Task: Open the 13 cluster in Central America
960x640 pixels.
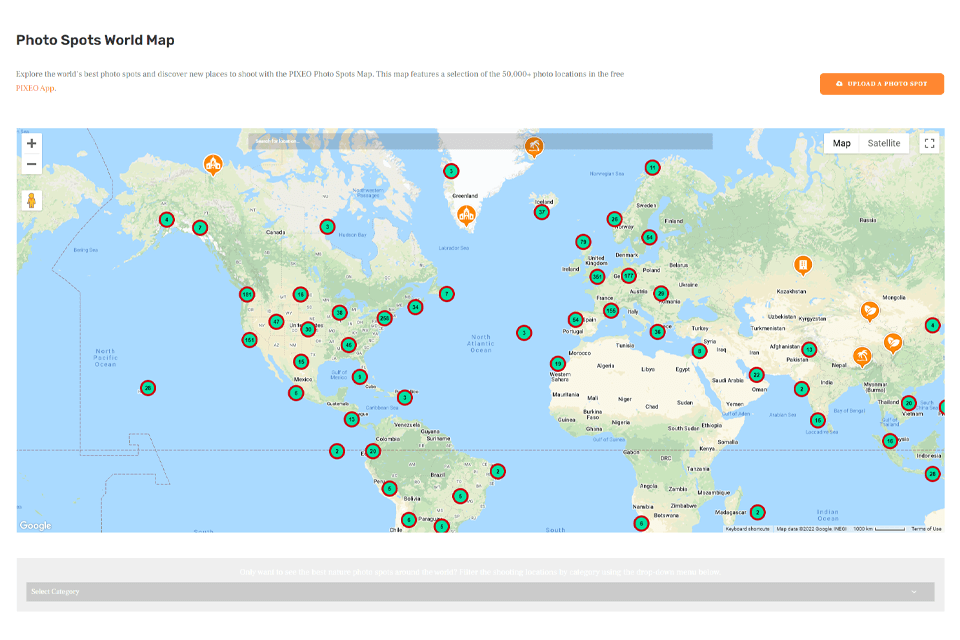Action: 351,420
